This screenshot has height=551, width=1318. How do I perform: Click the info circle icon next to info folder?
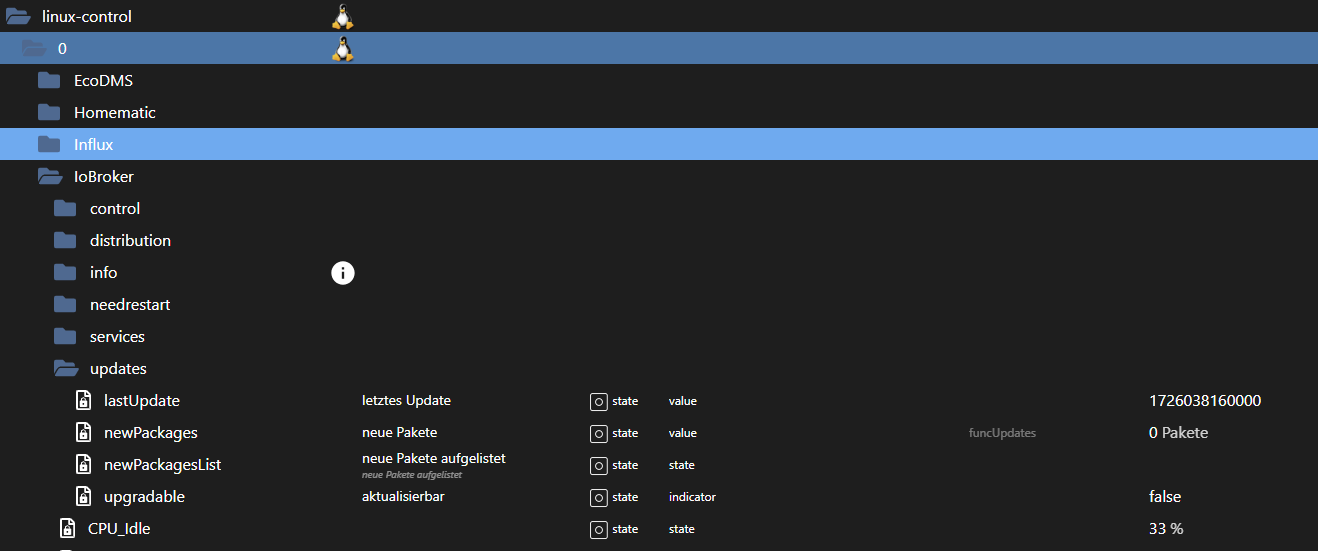343,273
